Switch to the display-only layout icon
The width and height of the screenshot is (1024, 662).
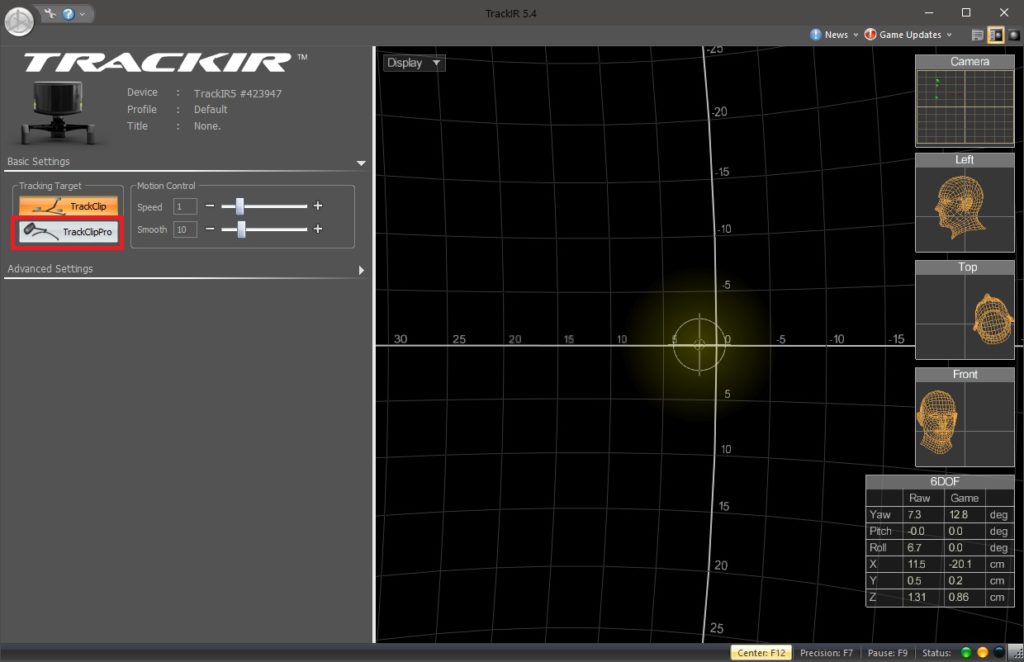[1014, 35]
